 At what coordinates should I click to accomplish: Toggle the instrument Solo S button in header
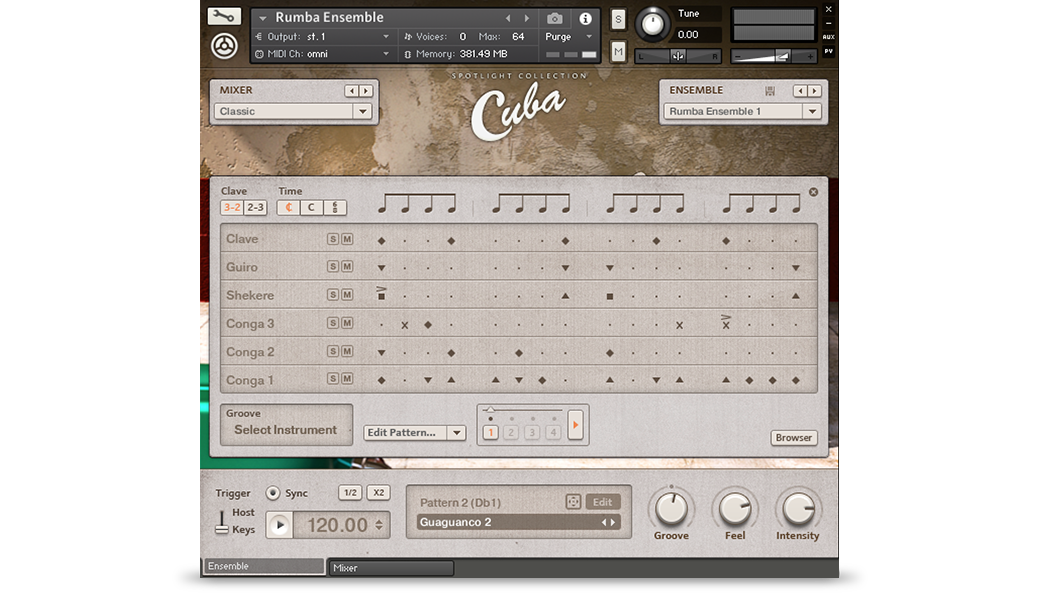point(618,19)
